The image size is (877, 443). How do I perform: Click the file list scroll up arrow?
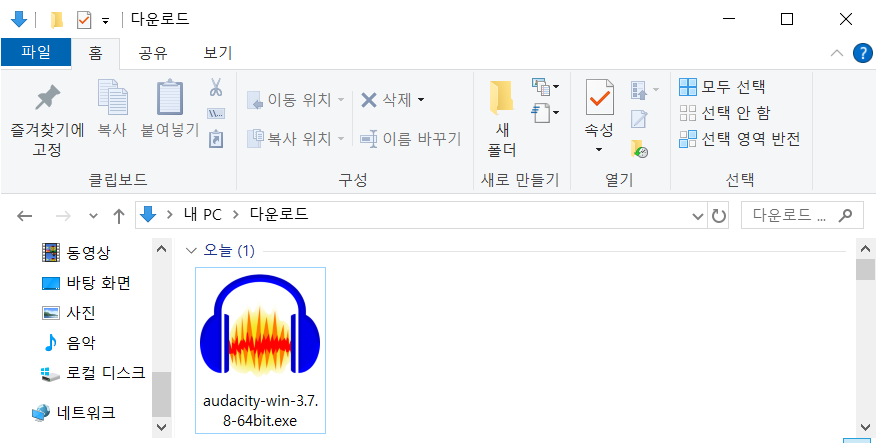[x=865, y=249]
